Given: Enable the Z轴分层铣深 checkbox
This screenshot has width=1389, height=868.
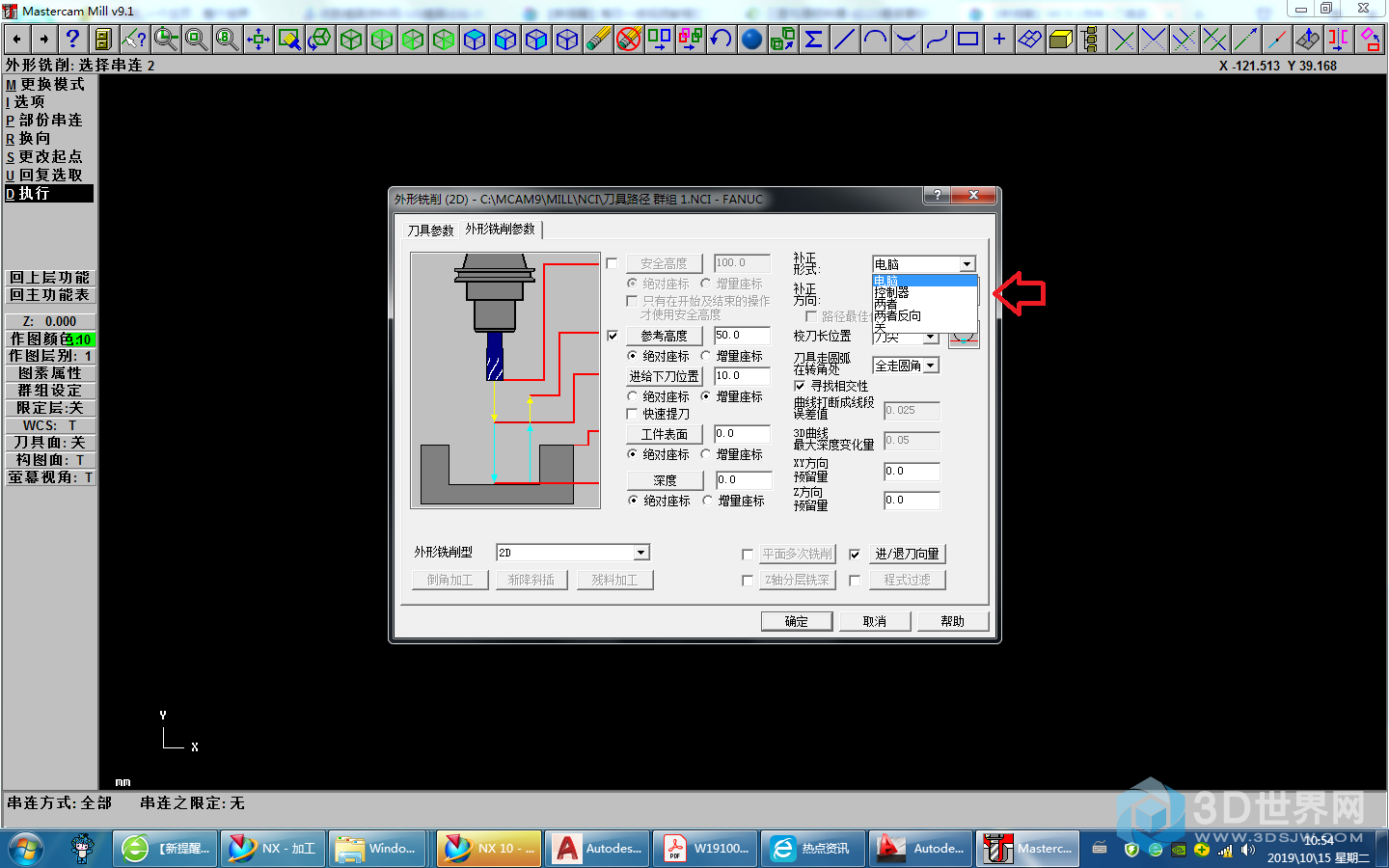Looking at the screenshot, I should coord(748,581).
